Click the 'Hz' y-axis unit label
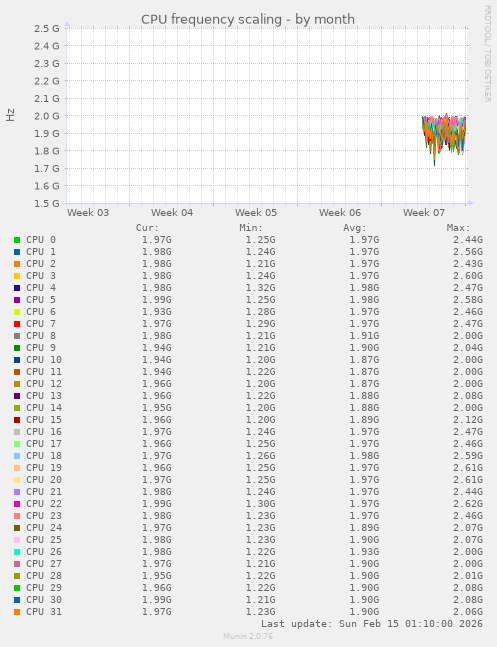Screen dimensions: 497x647 [x=10, y=115]
